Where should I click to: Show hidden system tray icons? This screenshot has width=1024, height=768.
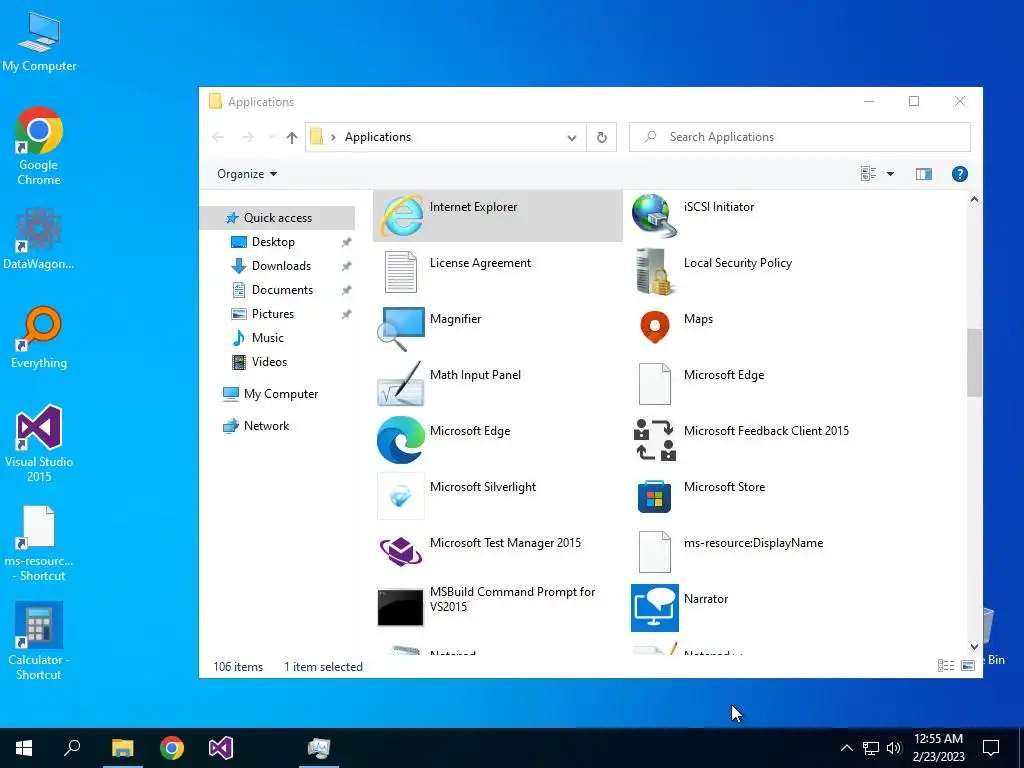[846, 748]
